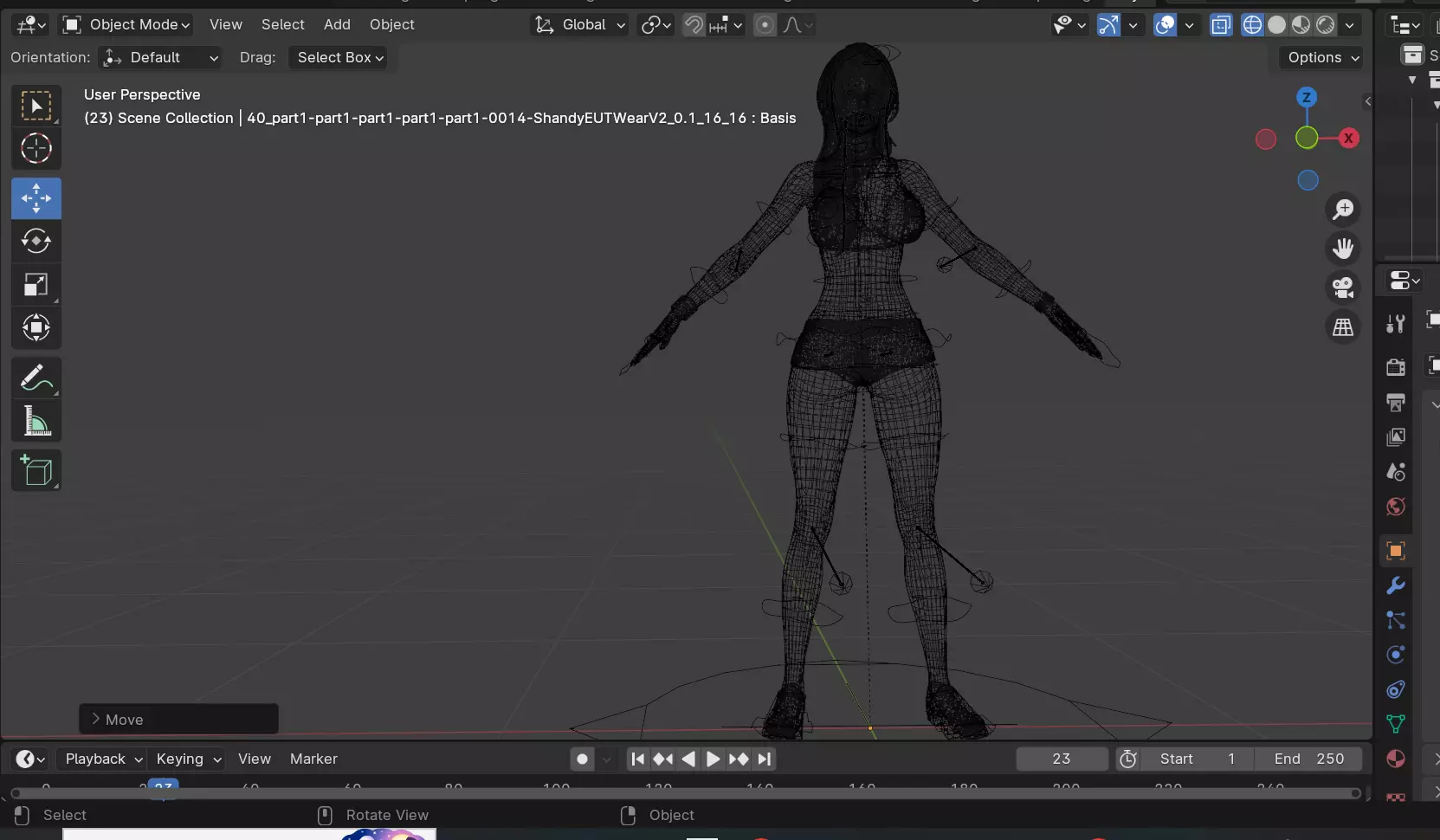1440x840 pixels.
Task: Open the Playback popover
Action: pos(103,759)
